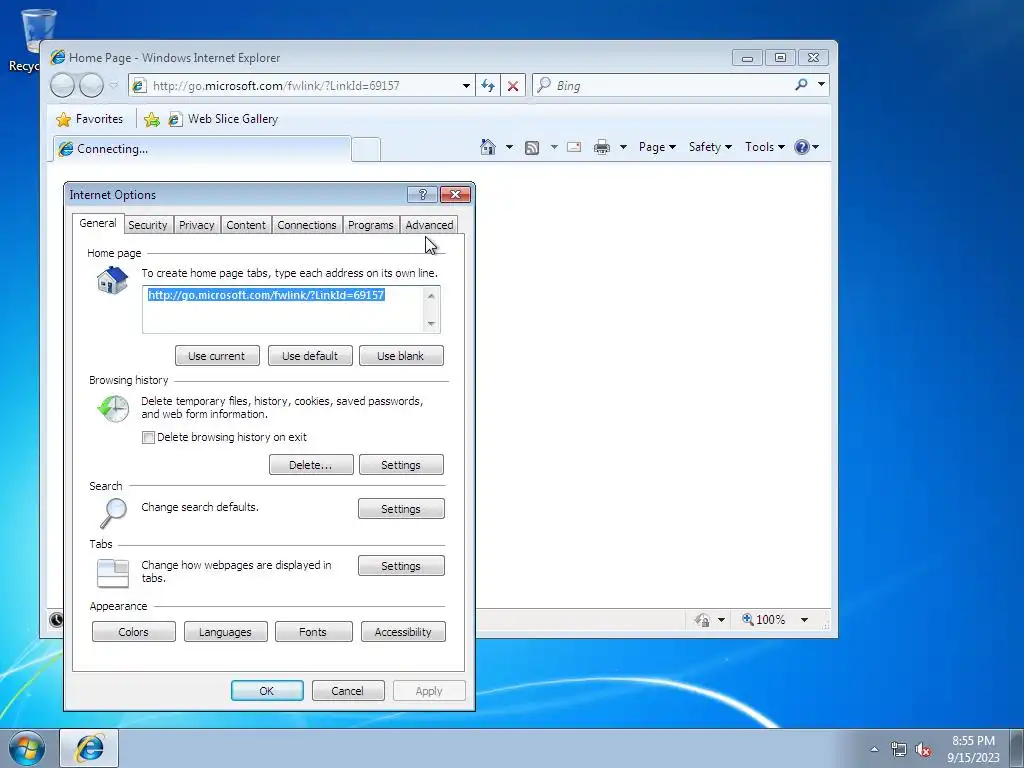Click the Internet Options help question mark button
The height and width of the screenshot is (768, 1024).
click(422, 194)
